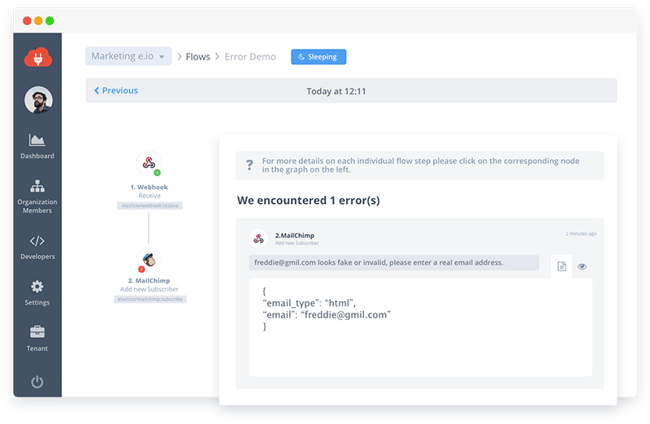Go to Previous execution
The width and height of the screenshot is (650, 424).
[116, 90]
